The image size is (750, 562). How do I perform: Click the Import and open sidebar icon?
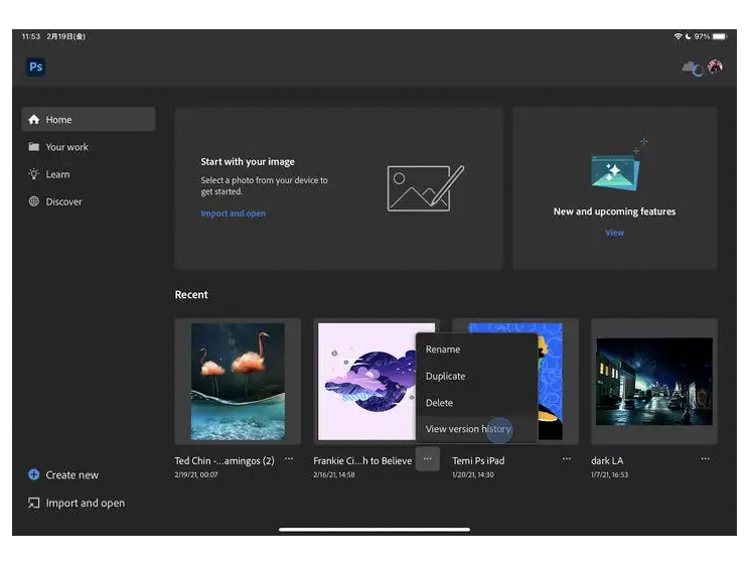point(34,503)
